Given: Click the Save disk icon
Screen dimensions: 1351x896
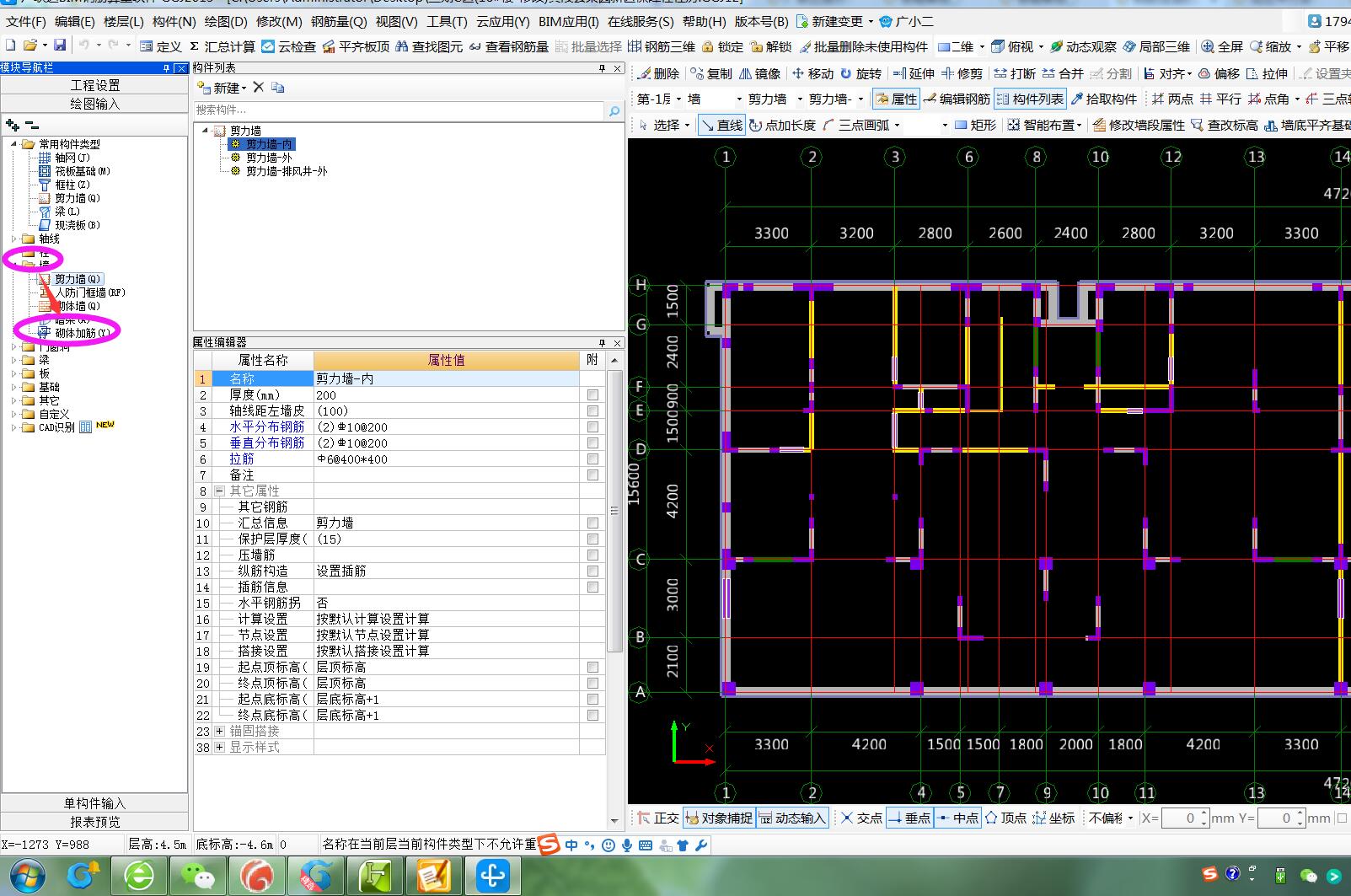Looking at the screenshot, I should click(59, 46).
